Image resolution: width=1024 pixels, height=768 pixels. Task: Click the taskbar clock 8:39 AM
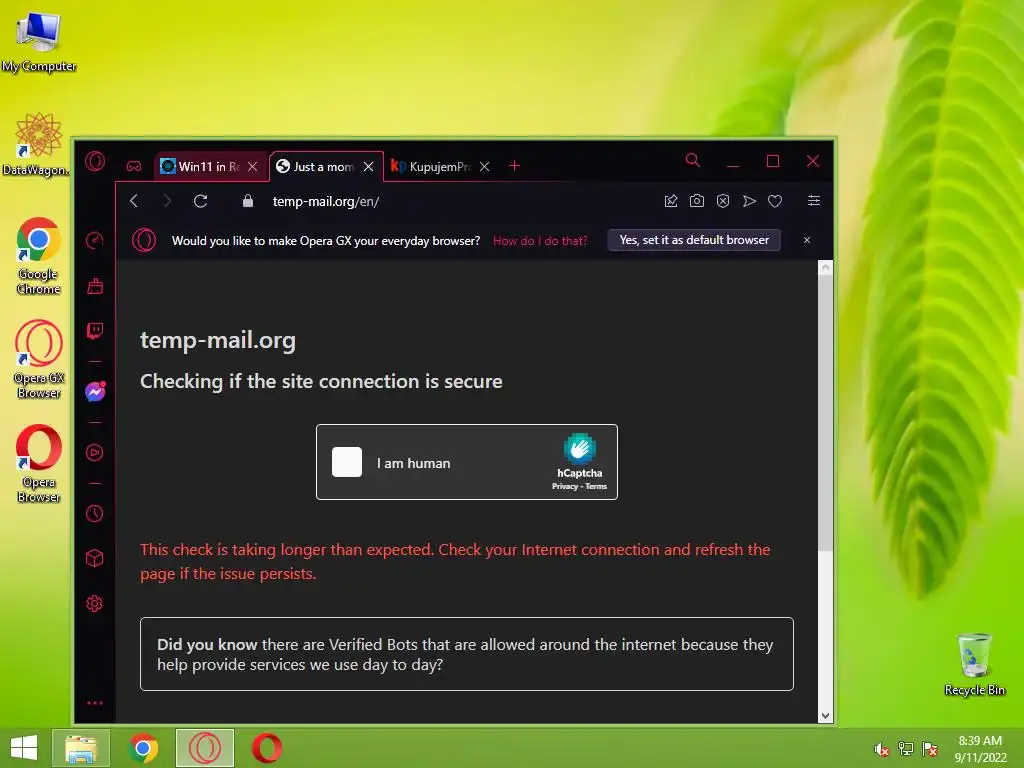pyautogui.click(x=980, y=749)
